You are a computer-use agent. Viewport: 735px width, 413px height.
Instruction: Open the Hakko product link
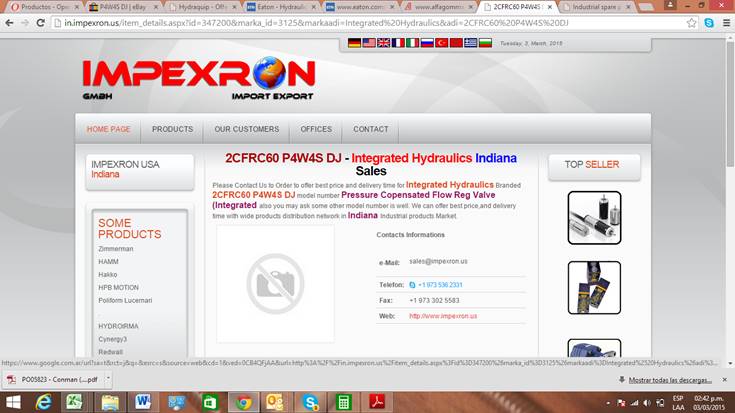tap(107, 275)
